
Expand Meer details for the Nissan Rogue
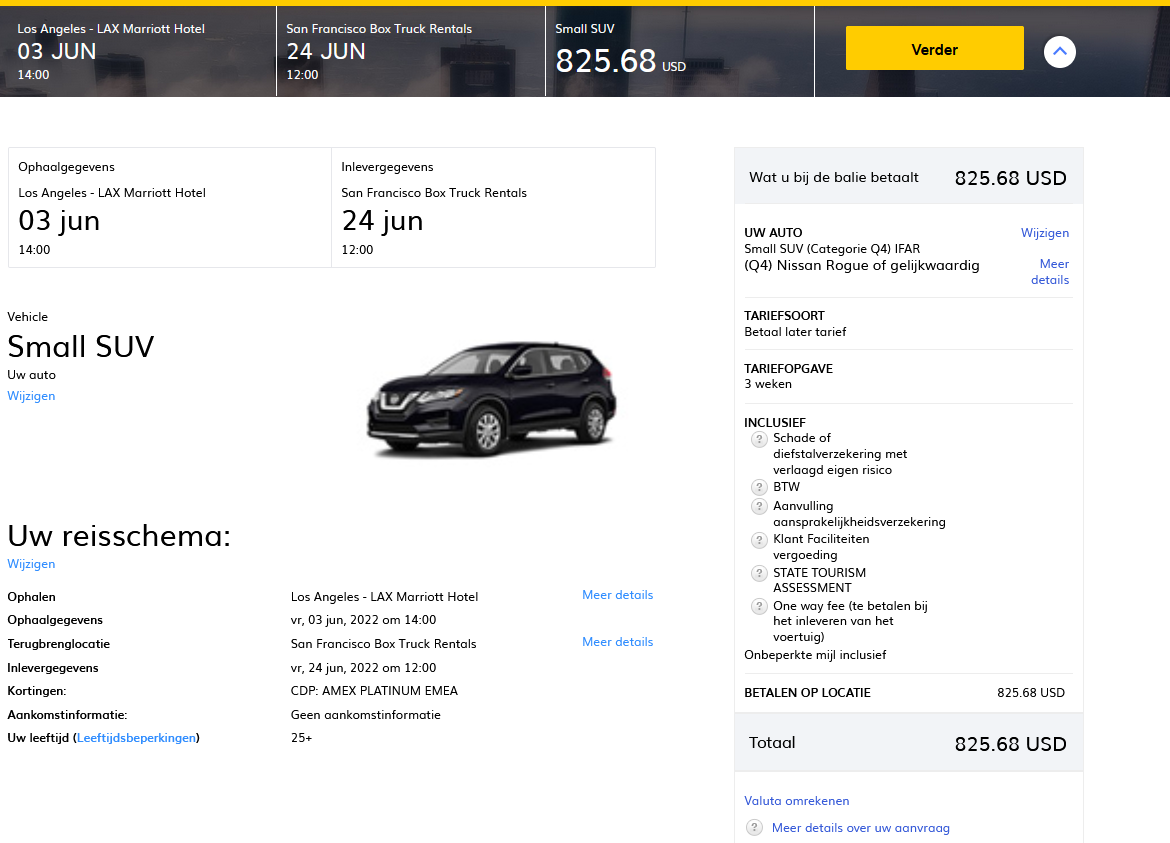pos(1051,272)
